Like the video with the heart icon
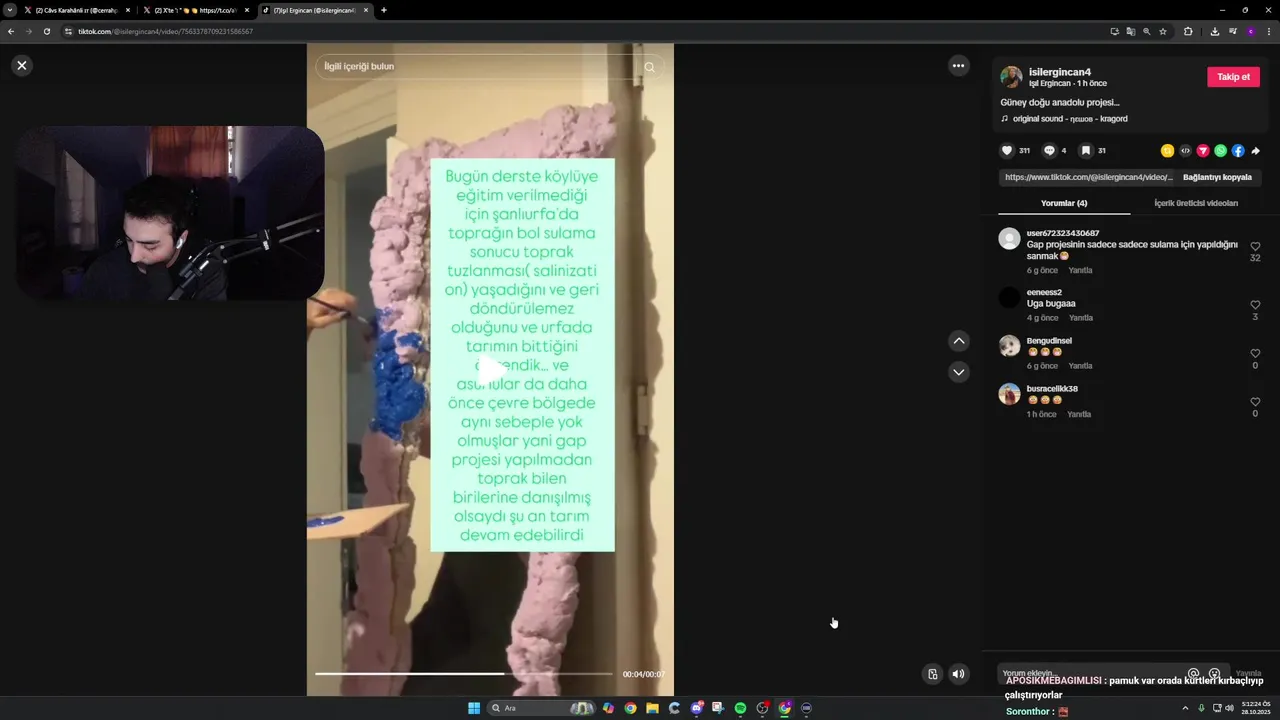Viewport: 1280px width, 720px height. click(1007, 151)
